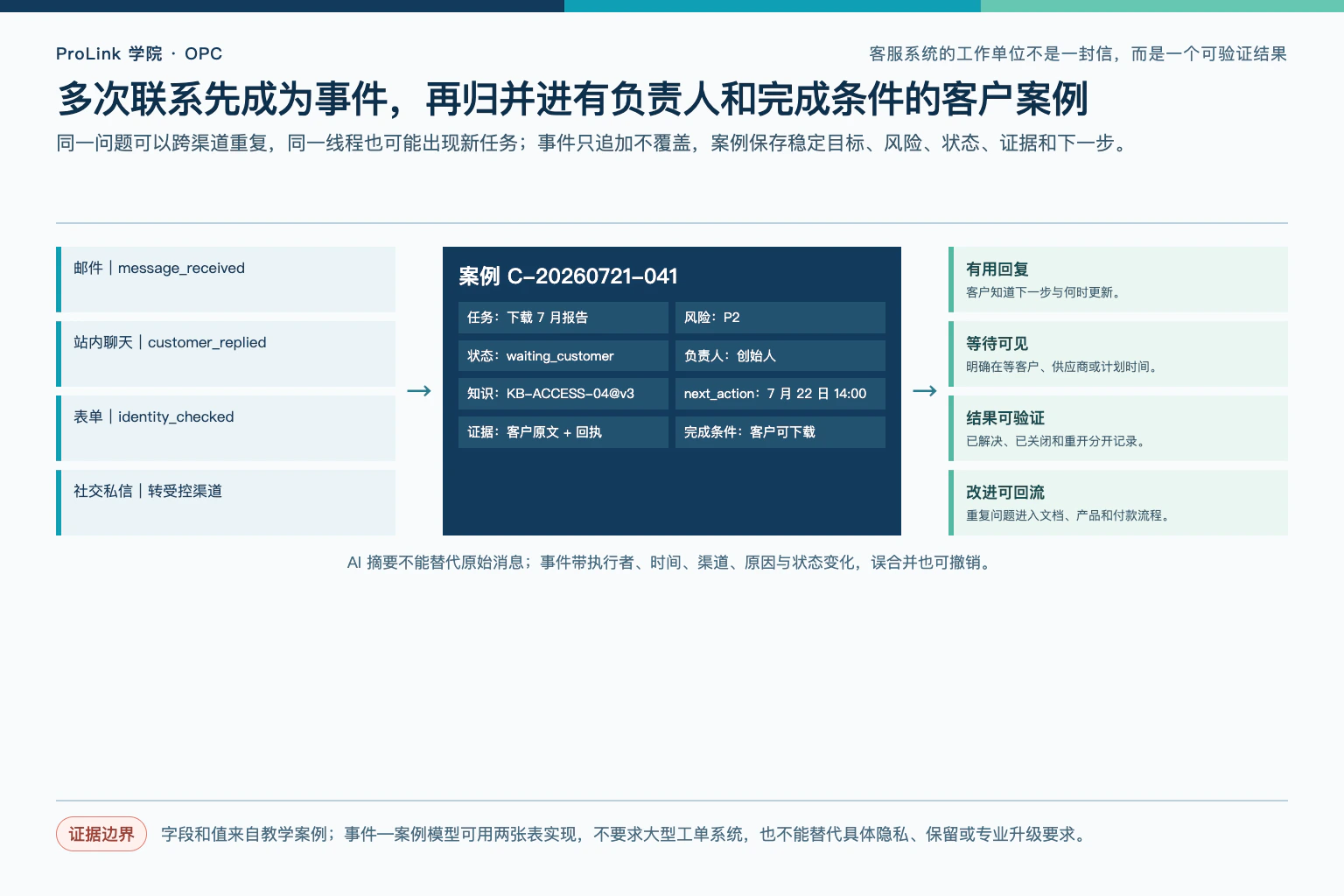
Task: Click the '改进可回流' outcome heading
Action: (1005, 493)
